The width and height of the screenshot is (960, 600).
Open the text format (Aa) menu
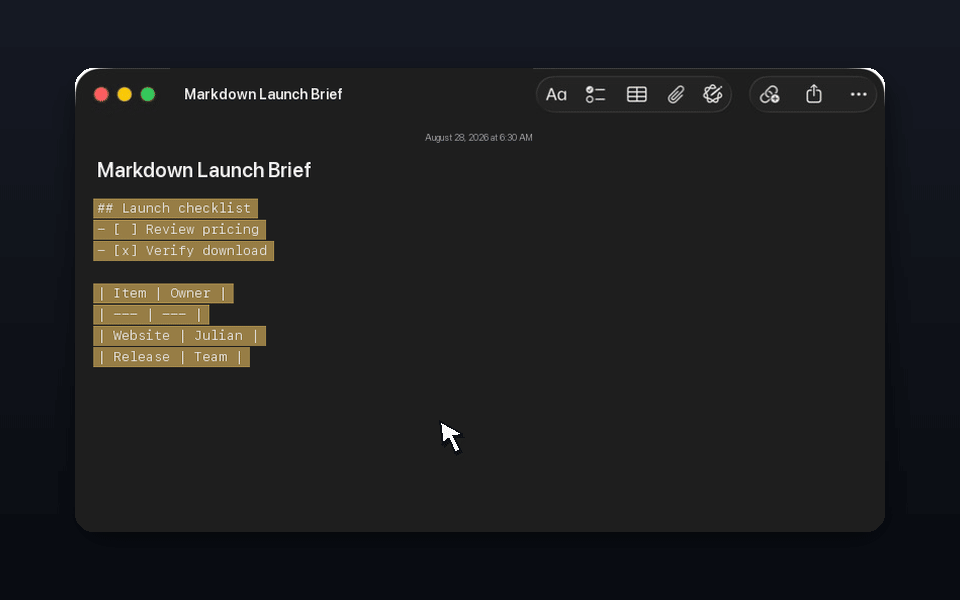click(x=556, y=94)
